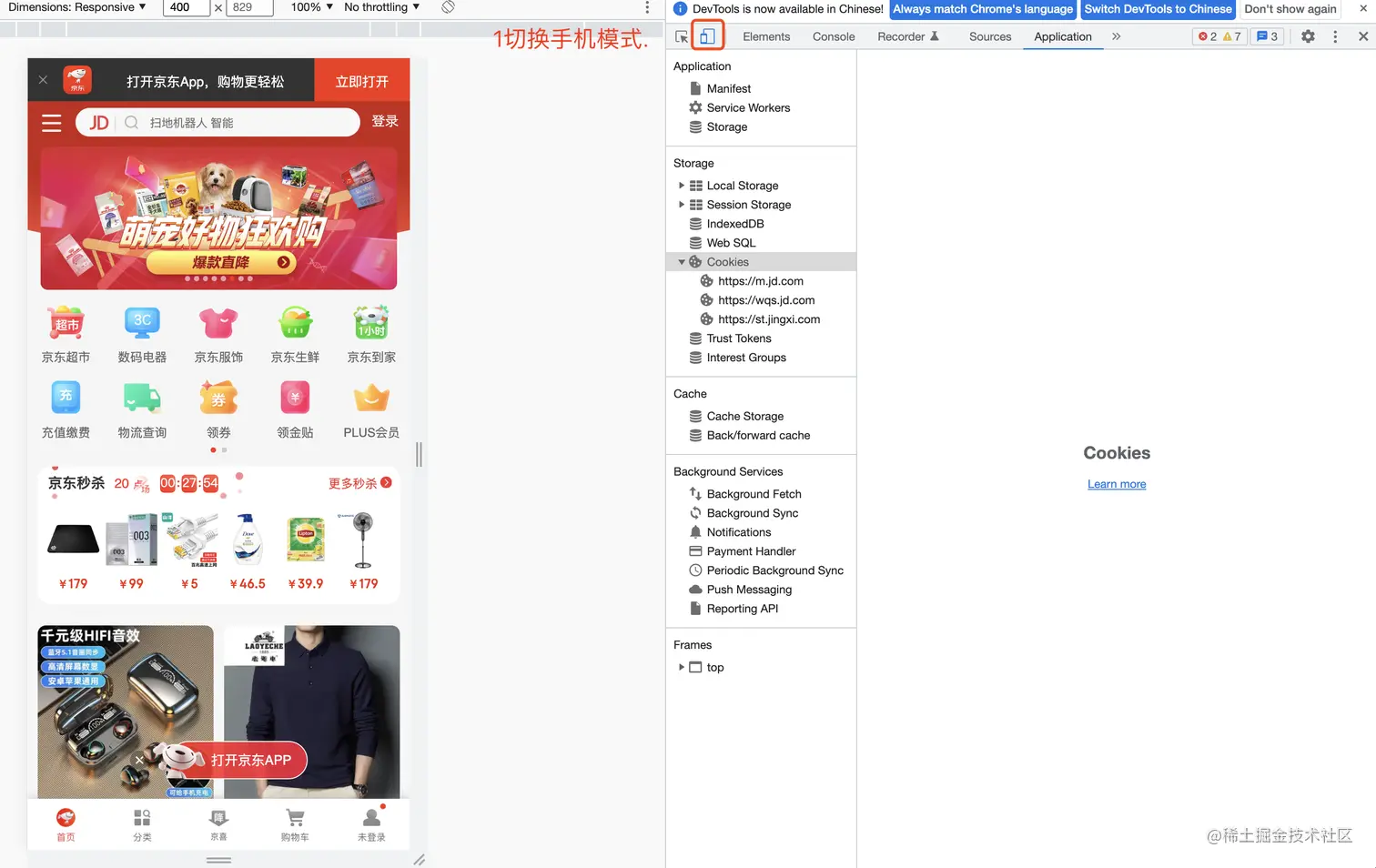Open the Dimensions Responsive dropdown
The height and width of the screenshot is (868, 1376).
pos(77,7)
